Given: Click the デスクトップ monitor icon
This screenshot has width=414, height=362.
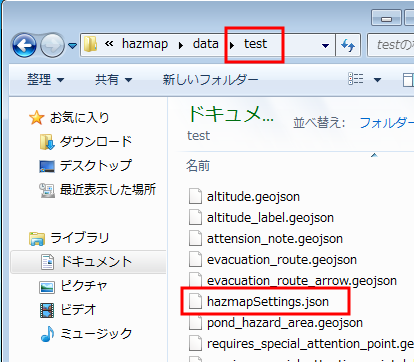Looking at the screenshot, I should coord(47,166).
